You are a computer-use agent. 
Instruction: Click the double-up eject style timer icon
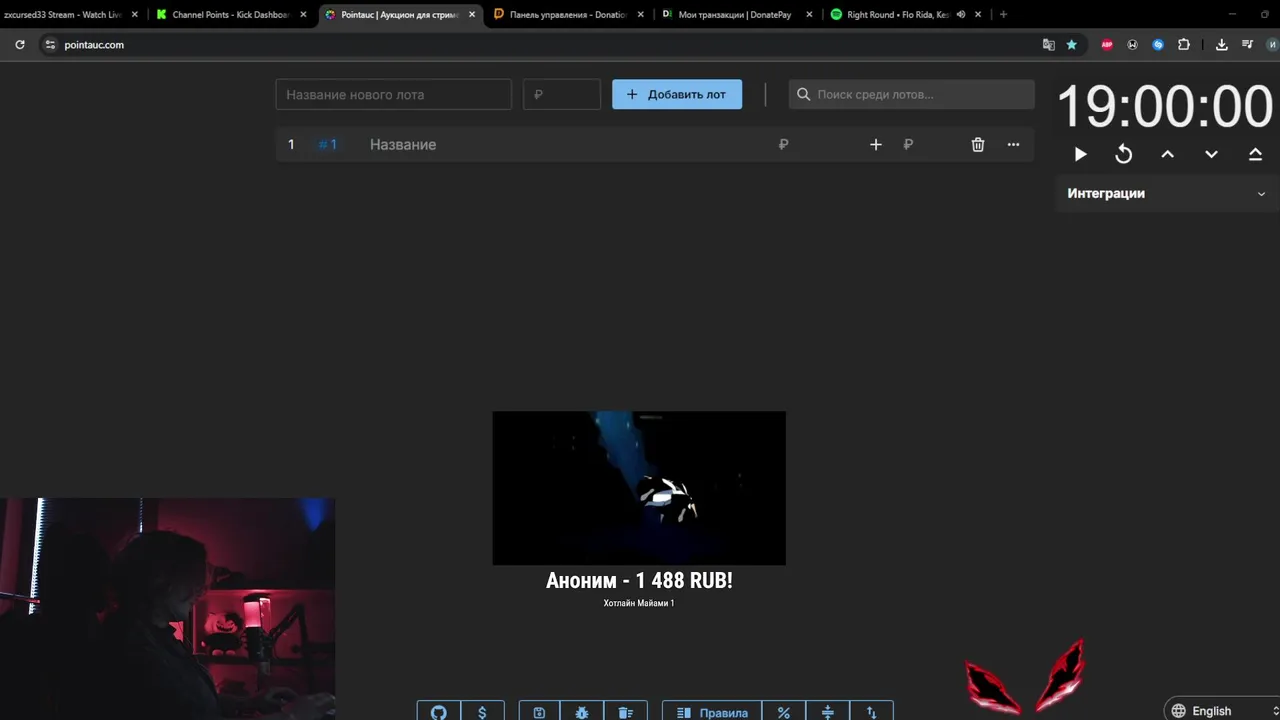(1255, 154)
